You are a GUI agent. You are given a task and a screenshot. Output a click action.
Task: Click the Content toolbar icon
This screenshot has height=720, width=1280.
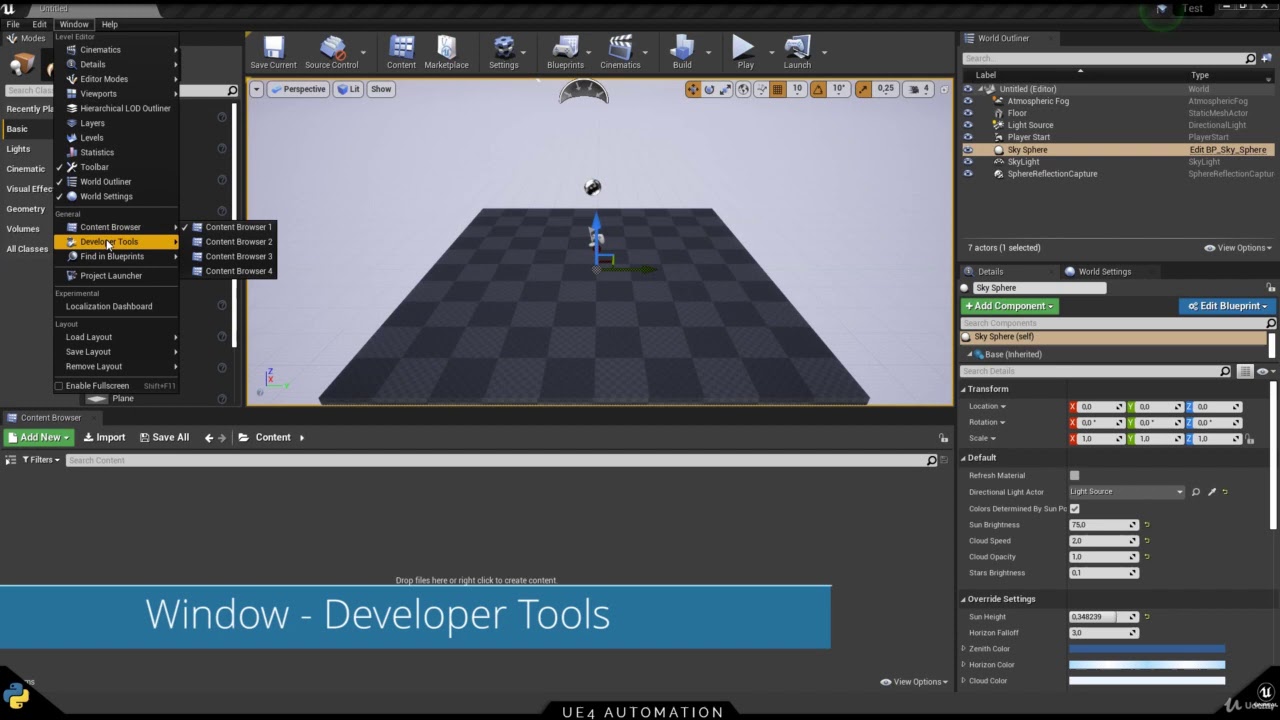[401, 52]
